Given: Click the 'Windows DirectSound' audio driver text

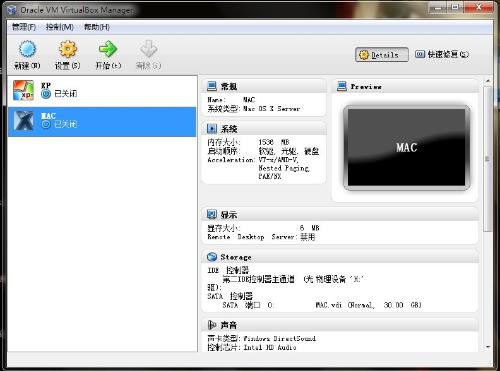Looking at the screenshot, I should (x=279, y=338).
